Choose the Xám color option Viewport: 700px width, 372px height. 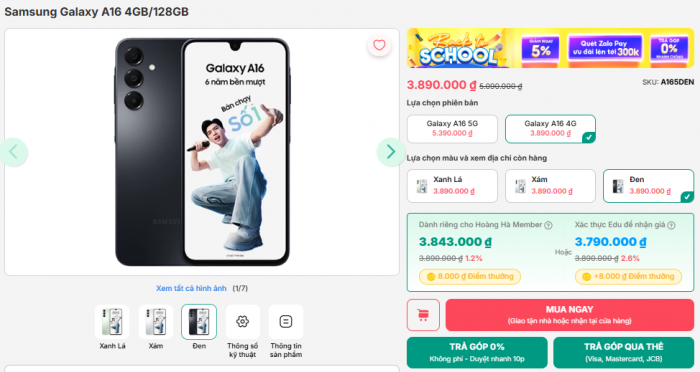click(550, 186)
